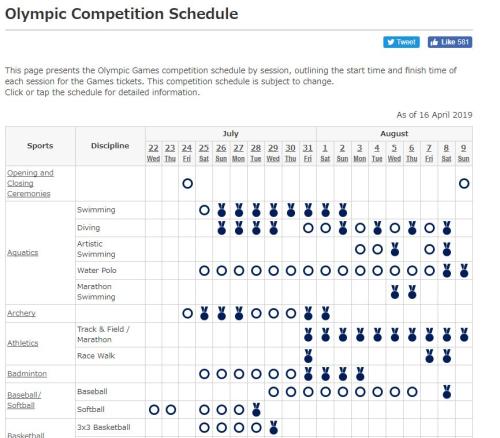The height and width of the screenshot is (438, 500).
Task: Open the Athletics sport link
Action: [x=23, y=343]
